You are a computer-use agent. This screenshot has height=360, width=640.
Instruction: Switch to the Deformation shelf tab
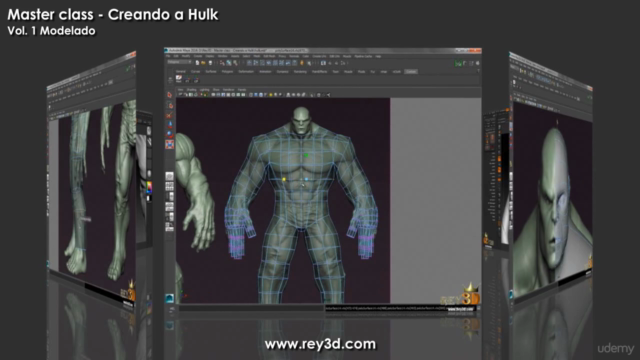[x=246, y=71]
